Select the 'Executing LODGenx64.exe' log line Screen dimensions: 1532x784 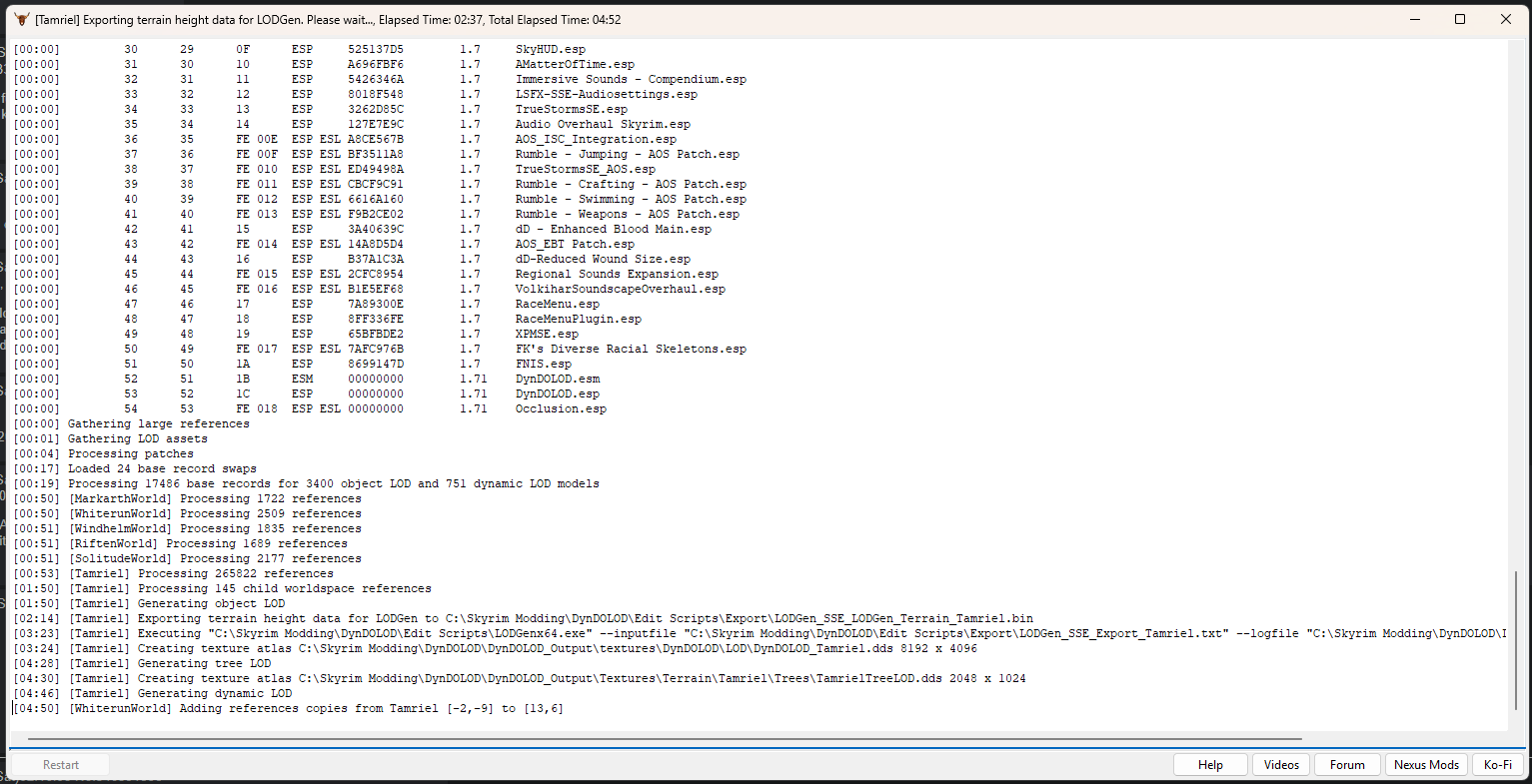[760, 633]
